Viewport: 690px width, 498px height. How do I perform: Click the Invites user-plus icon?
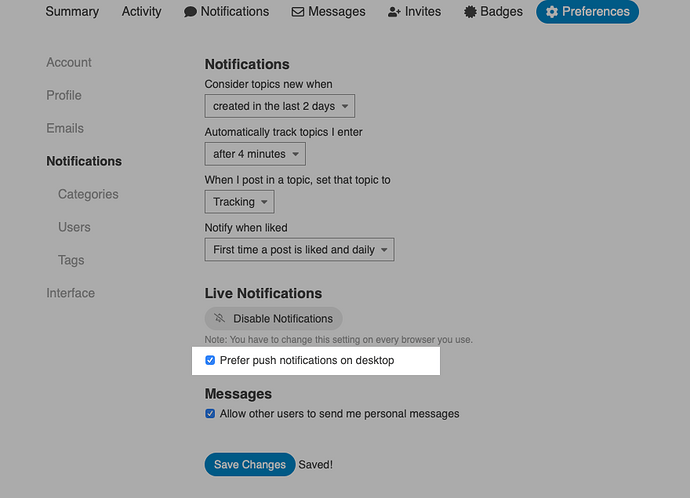click(394, 12)
